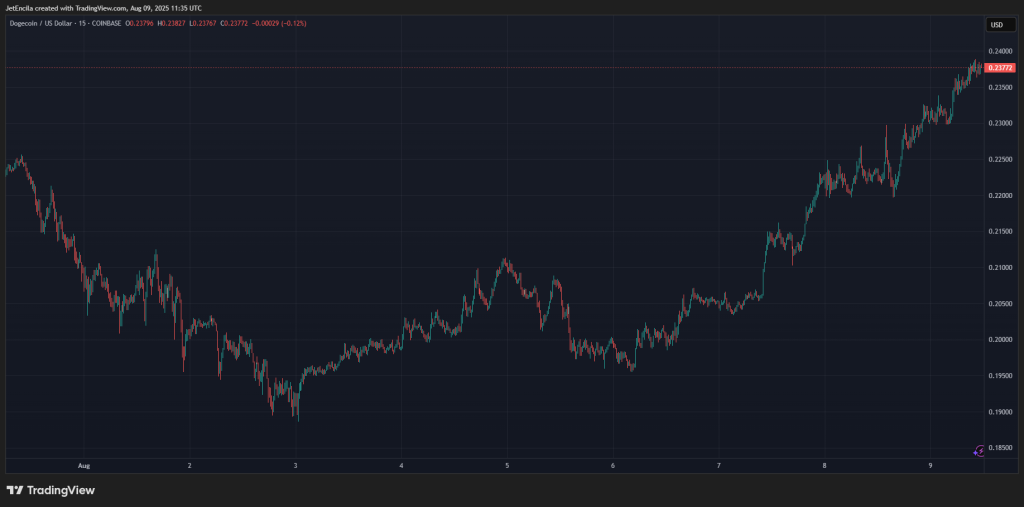This screenshot has height=507, width=1024.
Task: Click the purple lightning icon near the time axis
Action: 979,450
